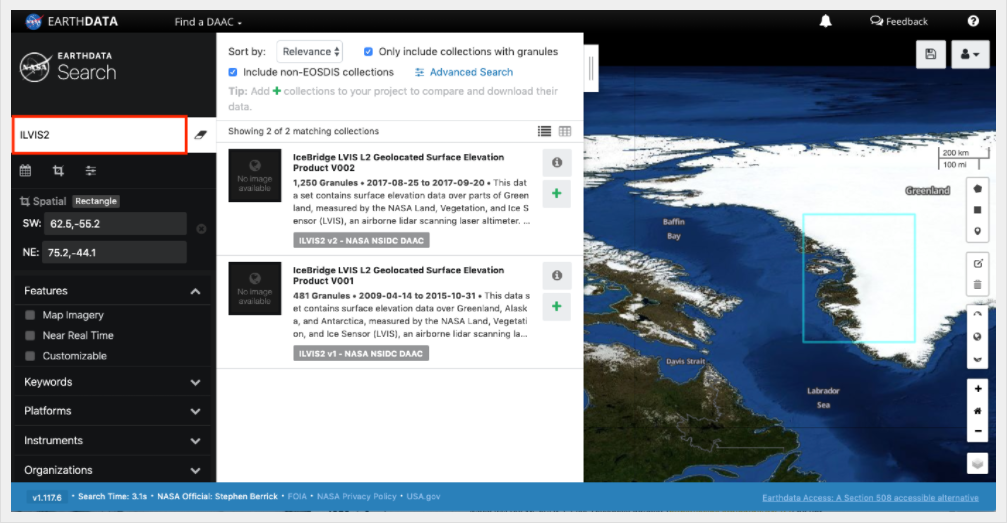Image resolution: width=1008 pixels, height=523 pixels.
Task: Open the help question mark
Action: [973, 21]
